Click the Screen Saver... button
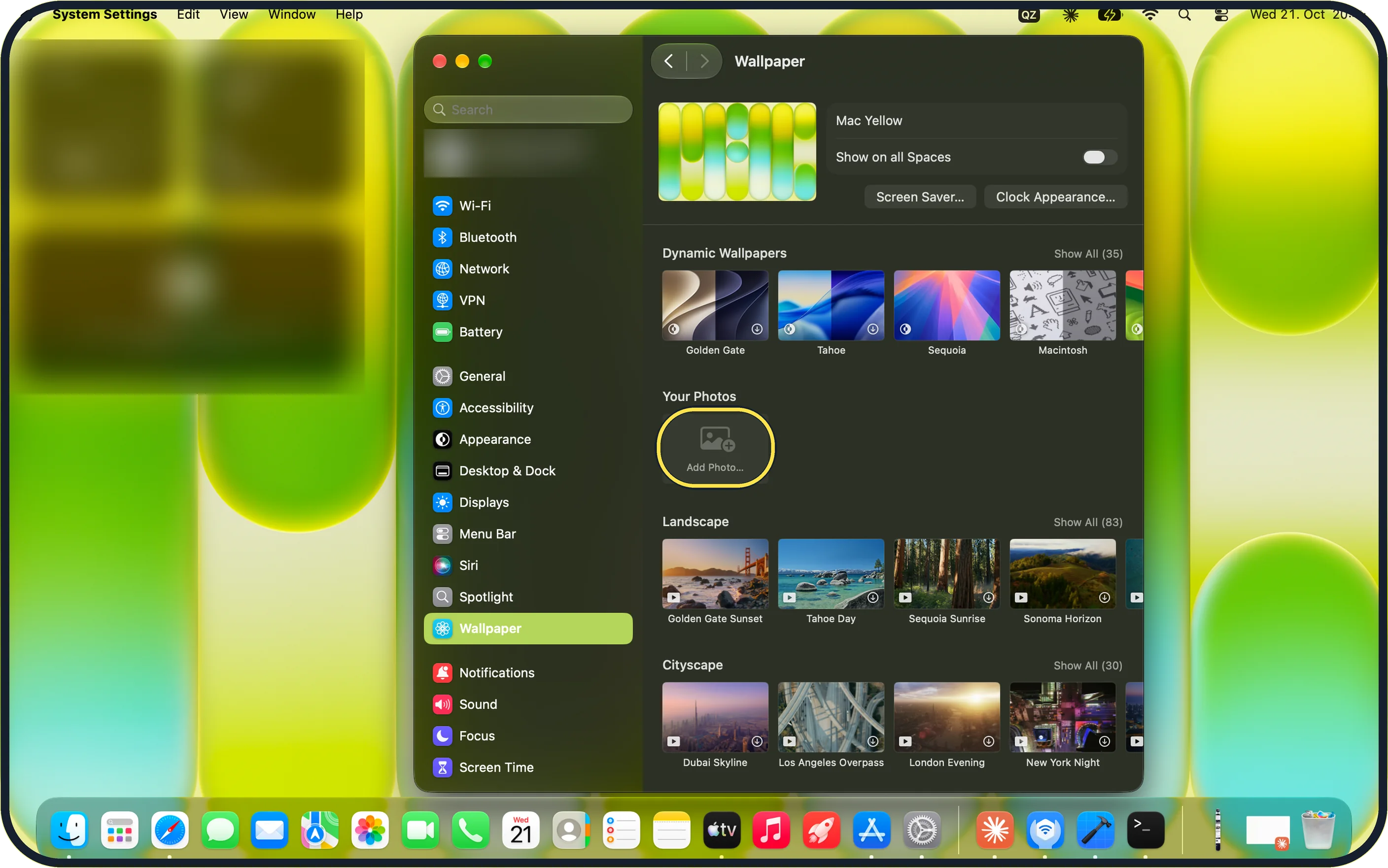The image size is (1388, 868). pyautogui.click(x=920, y=197)
